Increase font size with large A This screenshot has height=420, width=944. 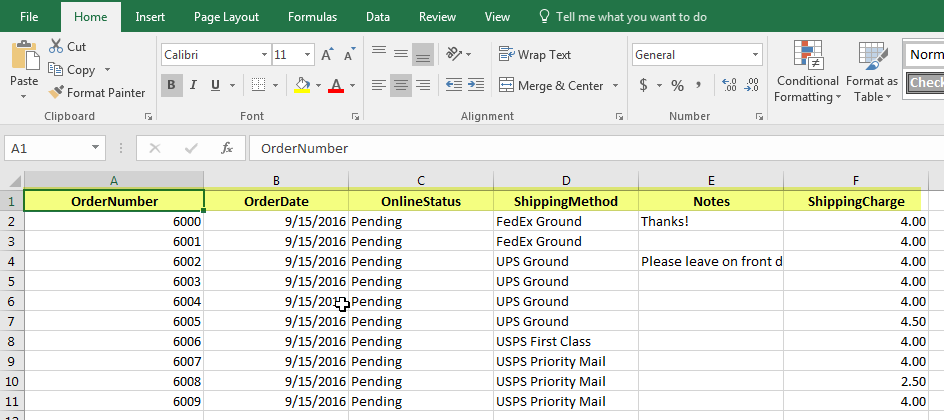[327, 55]
